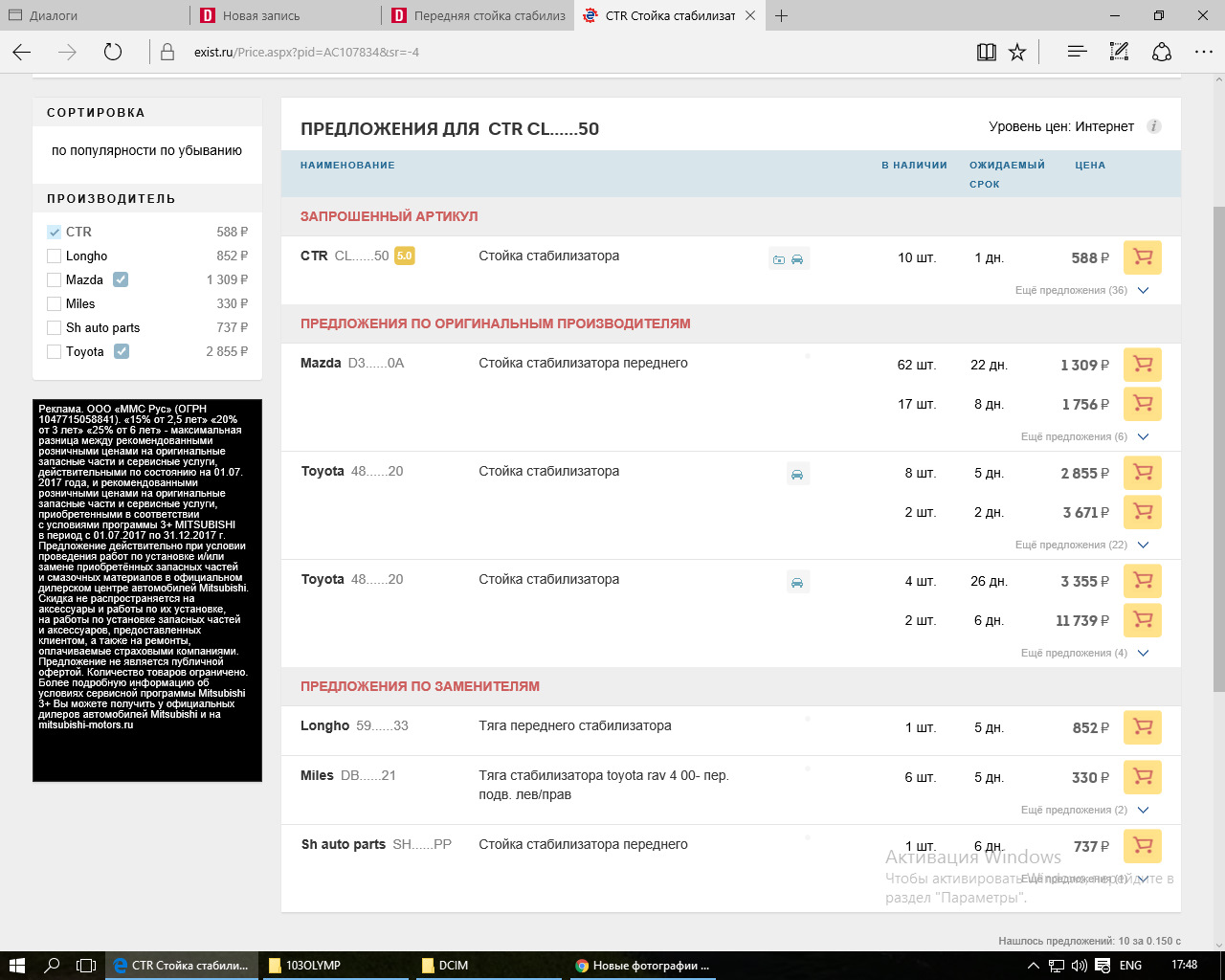Add Toyota 2 855 ₽ offer to cart
The height and width of the screenshot is (980, 1225).
1142,473
